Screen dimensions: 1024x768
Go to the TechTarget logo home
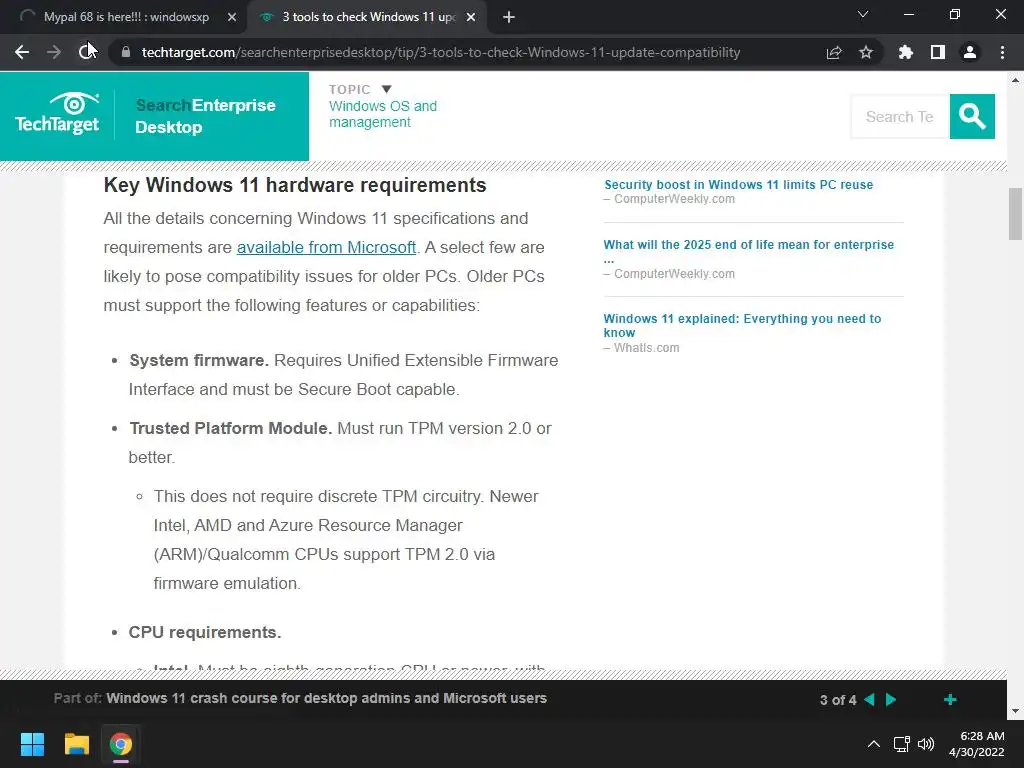pyautogui.click(x=57, y=114)
